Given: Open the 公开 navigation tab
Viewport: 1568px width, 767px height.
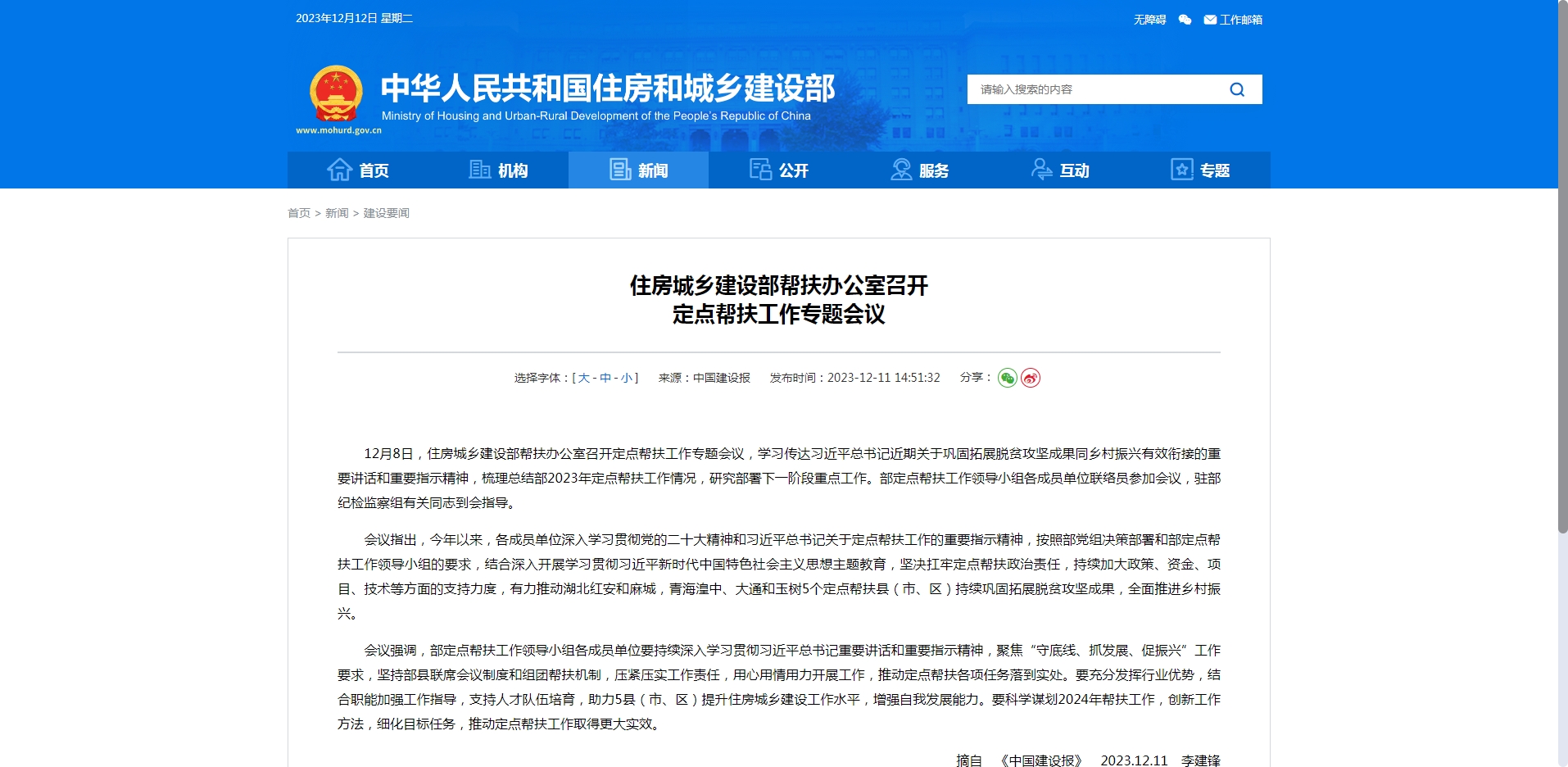Looking at the screenshot, I should click(x=779, y=170).
